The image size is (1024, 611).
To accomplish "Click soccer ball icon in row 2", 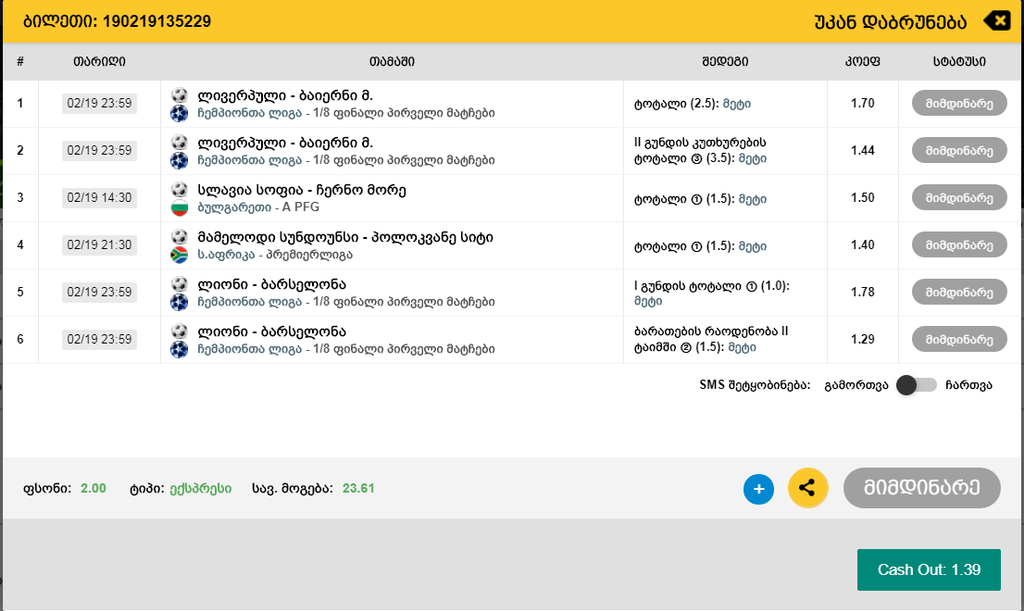I will [179, 142].
